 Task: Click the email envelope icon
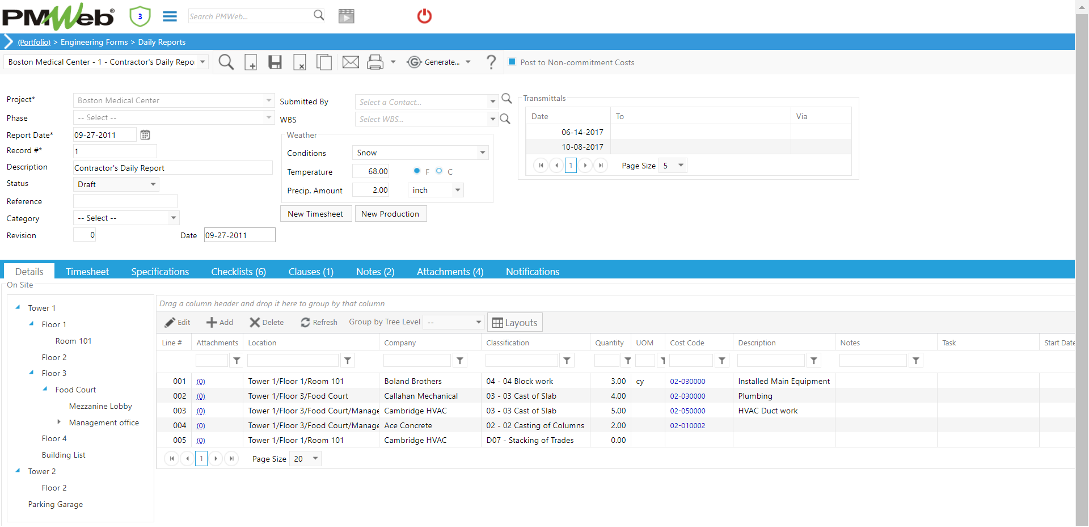[x=350, y=62]
